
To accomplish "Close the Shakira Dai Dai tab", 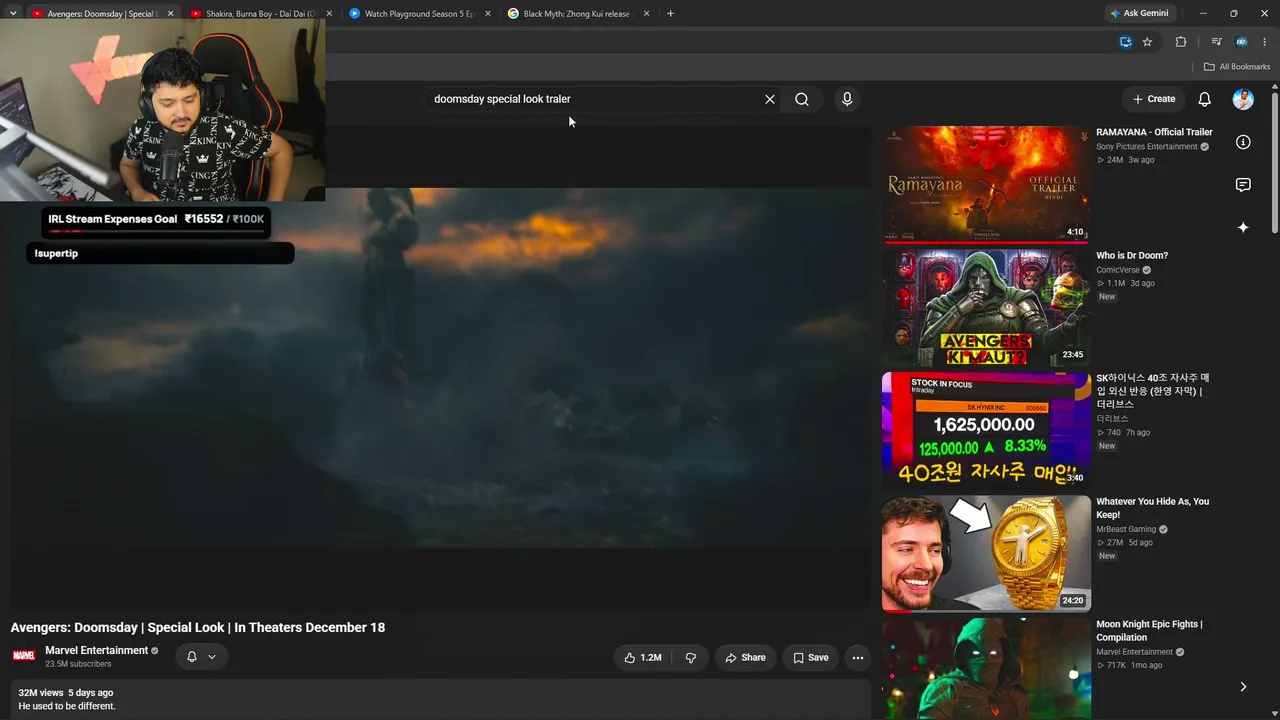I will click(x=329, y=14).
